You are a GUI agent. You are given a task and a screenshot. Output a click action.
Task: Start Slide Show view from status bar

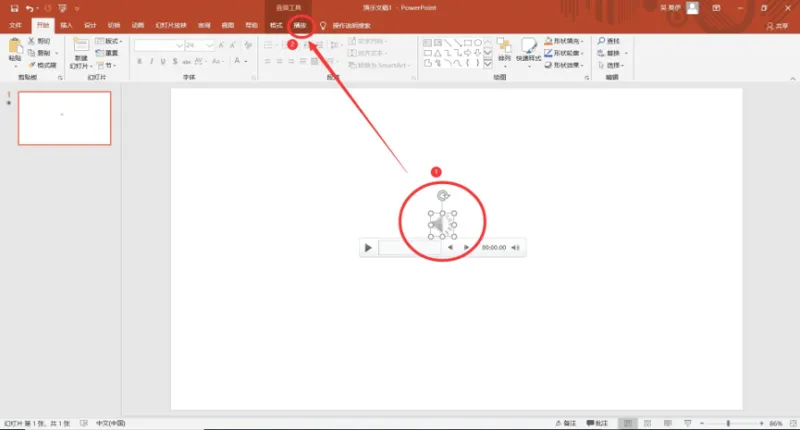(688, 423)
